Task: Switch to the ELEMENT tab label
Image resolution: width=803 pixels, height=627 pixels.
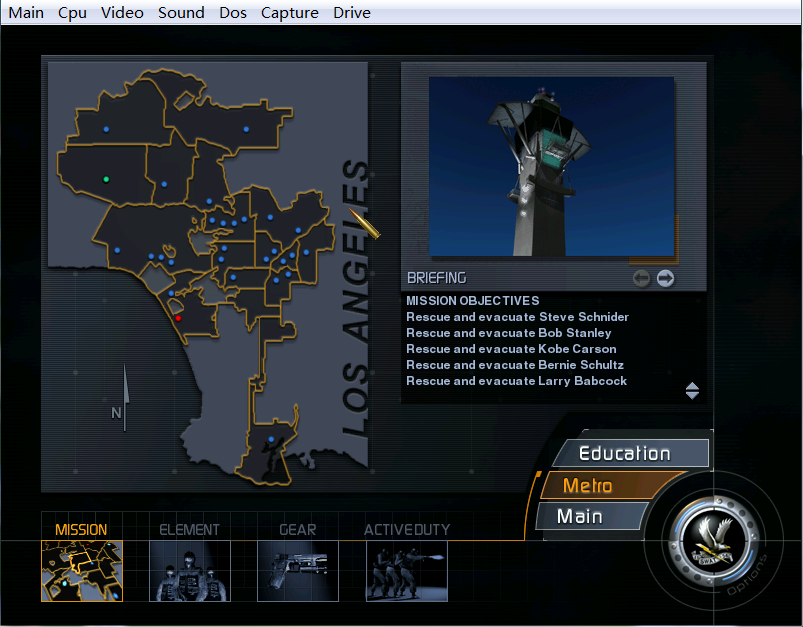Action: click(x=189, y=530)
